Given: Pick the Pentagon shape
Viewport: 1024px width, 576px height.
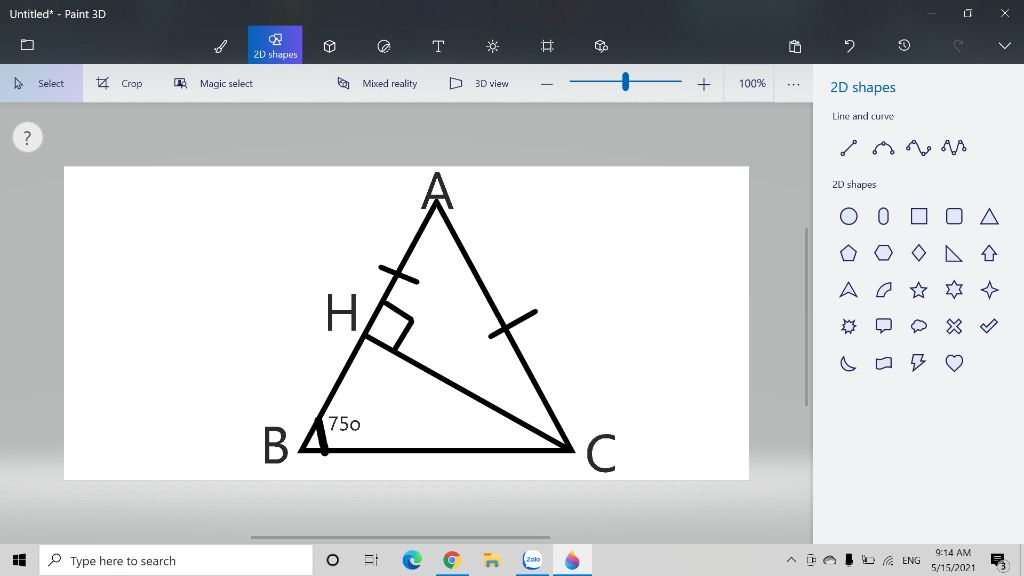Looking at the screenshot, I should [x=848, y=253].
